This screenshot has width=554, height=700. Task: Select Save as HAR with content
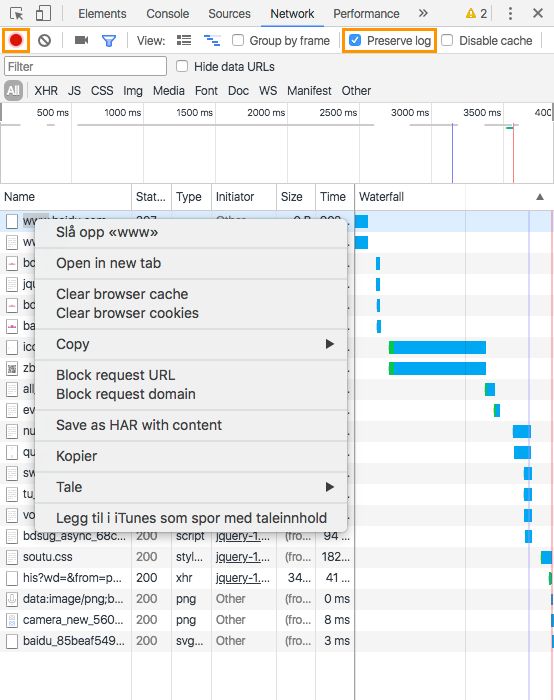191,425
